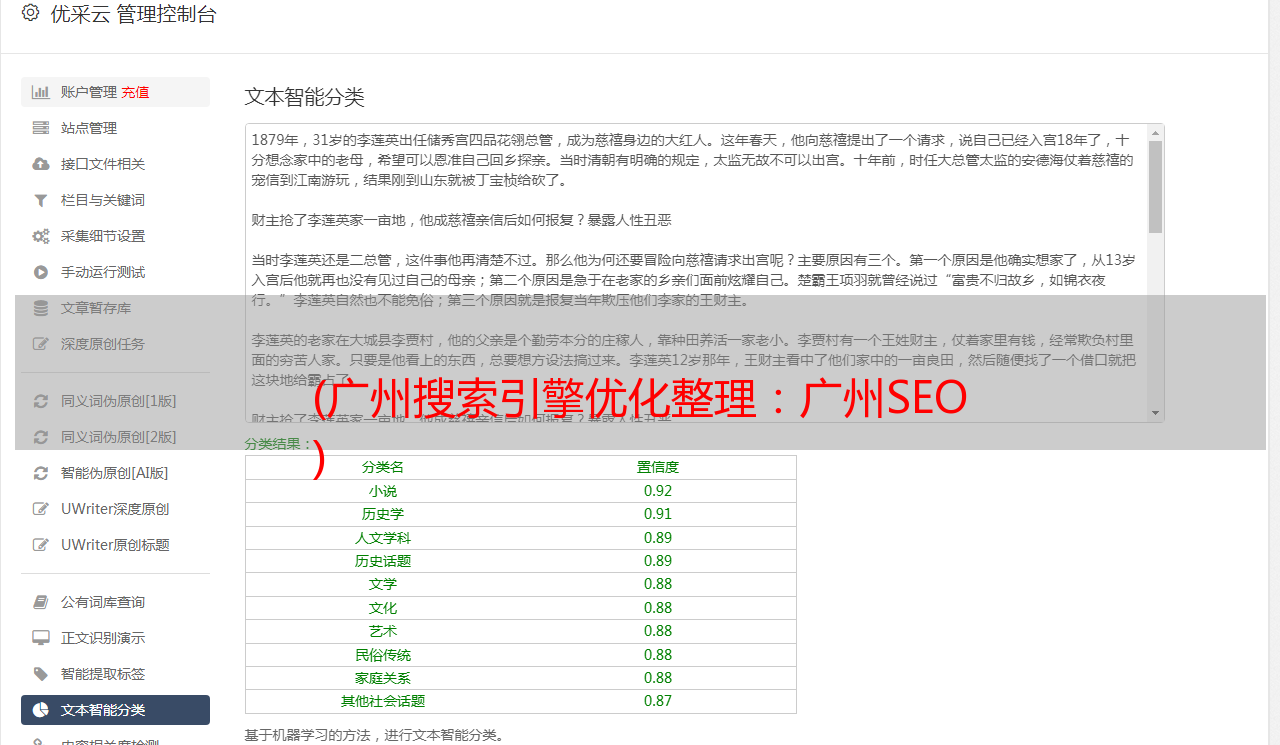Click the database icon for 文章暂存库
The height and width of the screenshot is (745, 1280).
[41, 308]
